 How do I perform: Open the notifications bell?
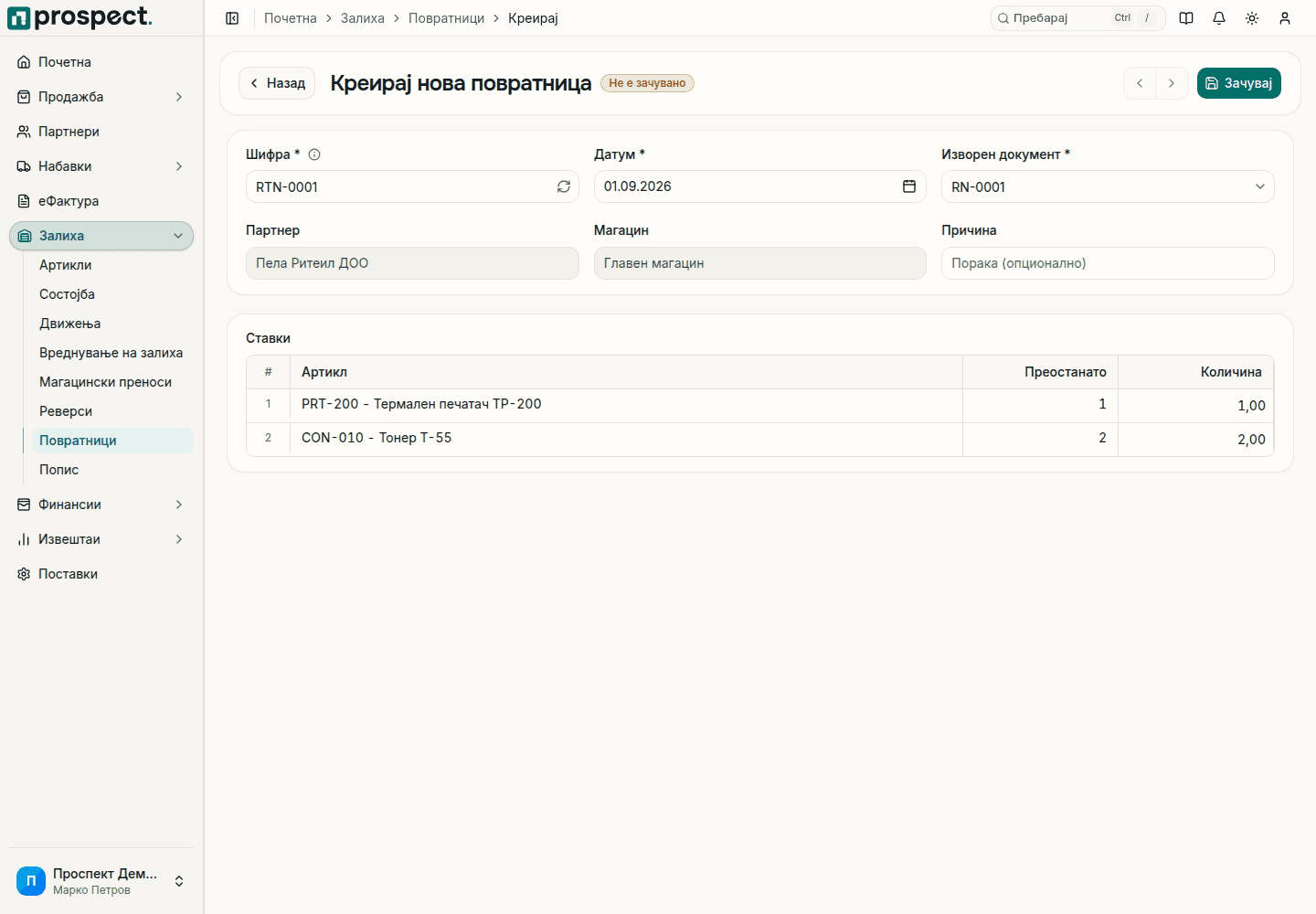(x=1219, y=18)
